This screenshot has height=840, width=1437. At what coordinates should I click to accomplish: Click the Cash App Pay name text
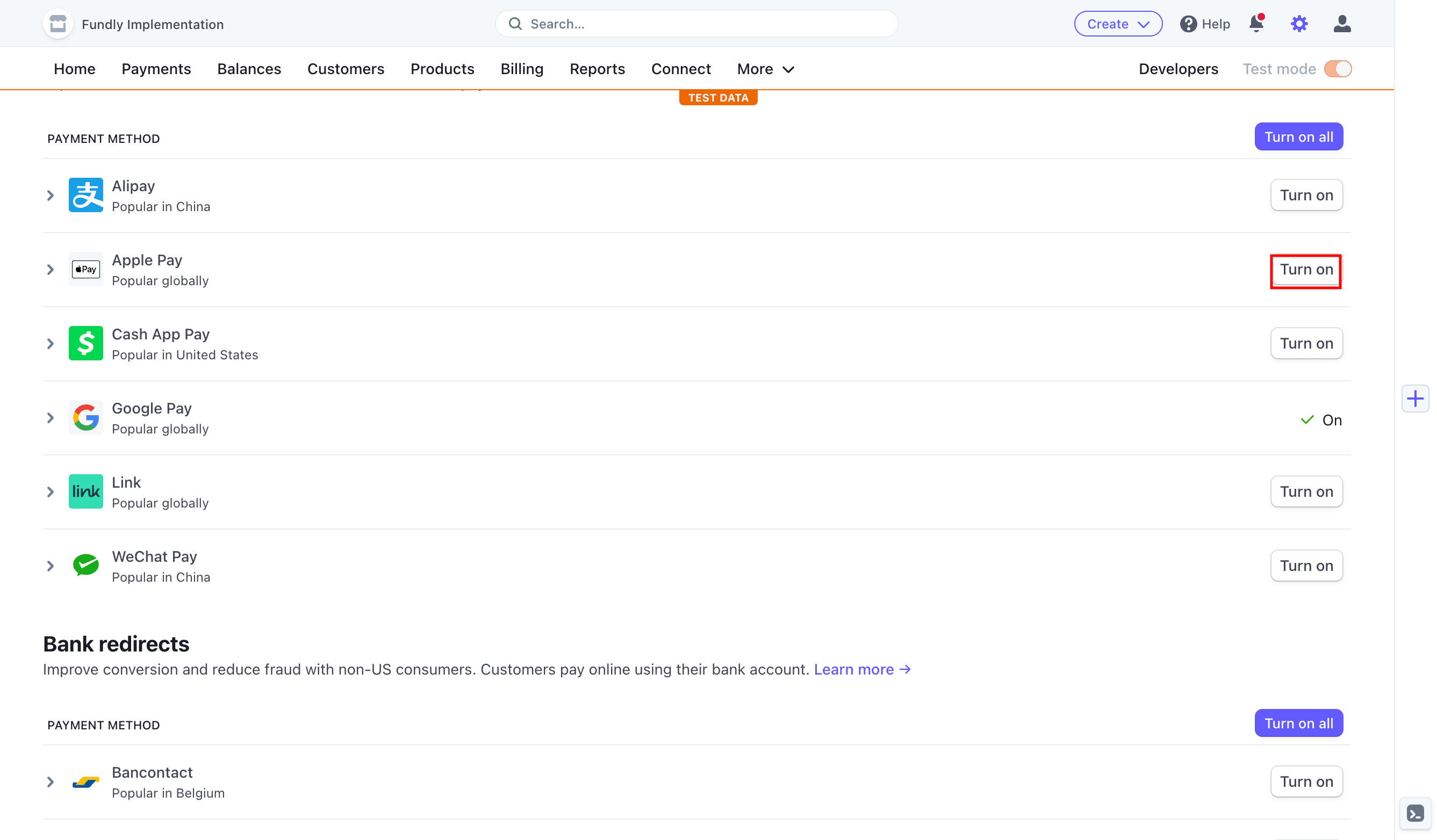point(161,334)
